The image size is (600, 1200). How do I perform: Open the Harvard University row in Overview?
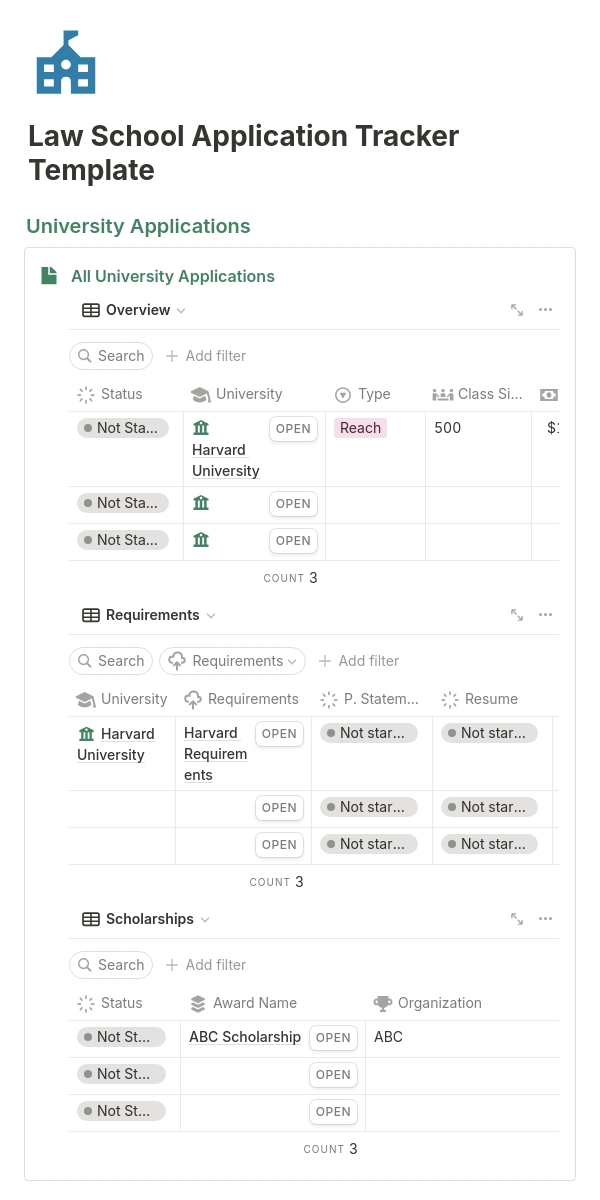(293, 429)
